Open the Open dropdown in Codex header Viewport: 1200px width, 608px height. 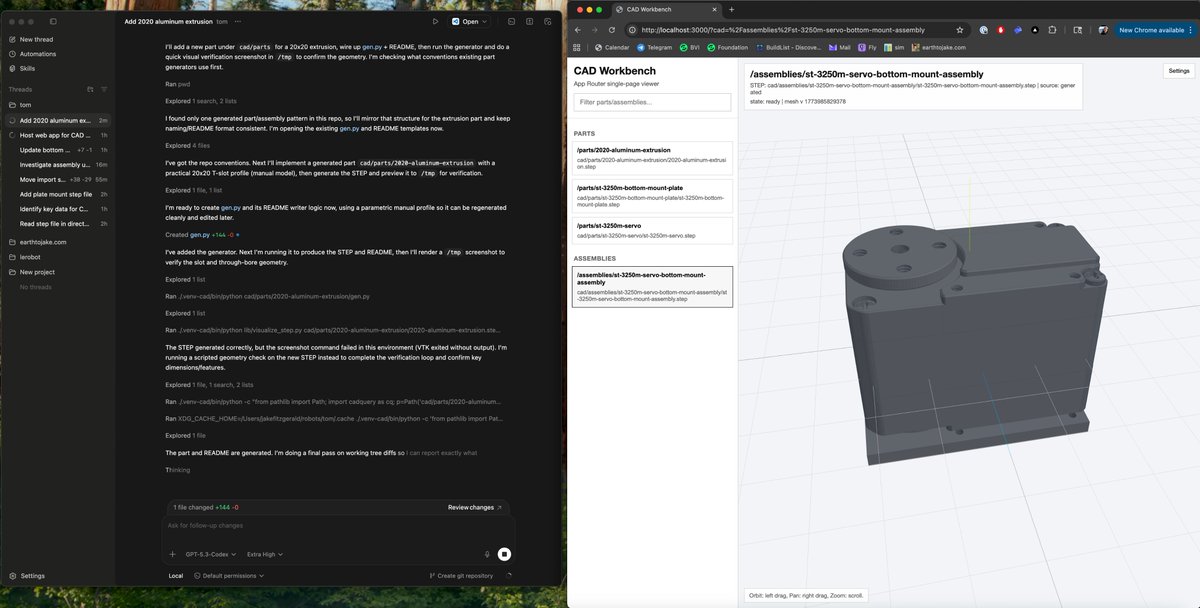pos(469,21)
